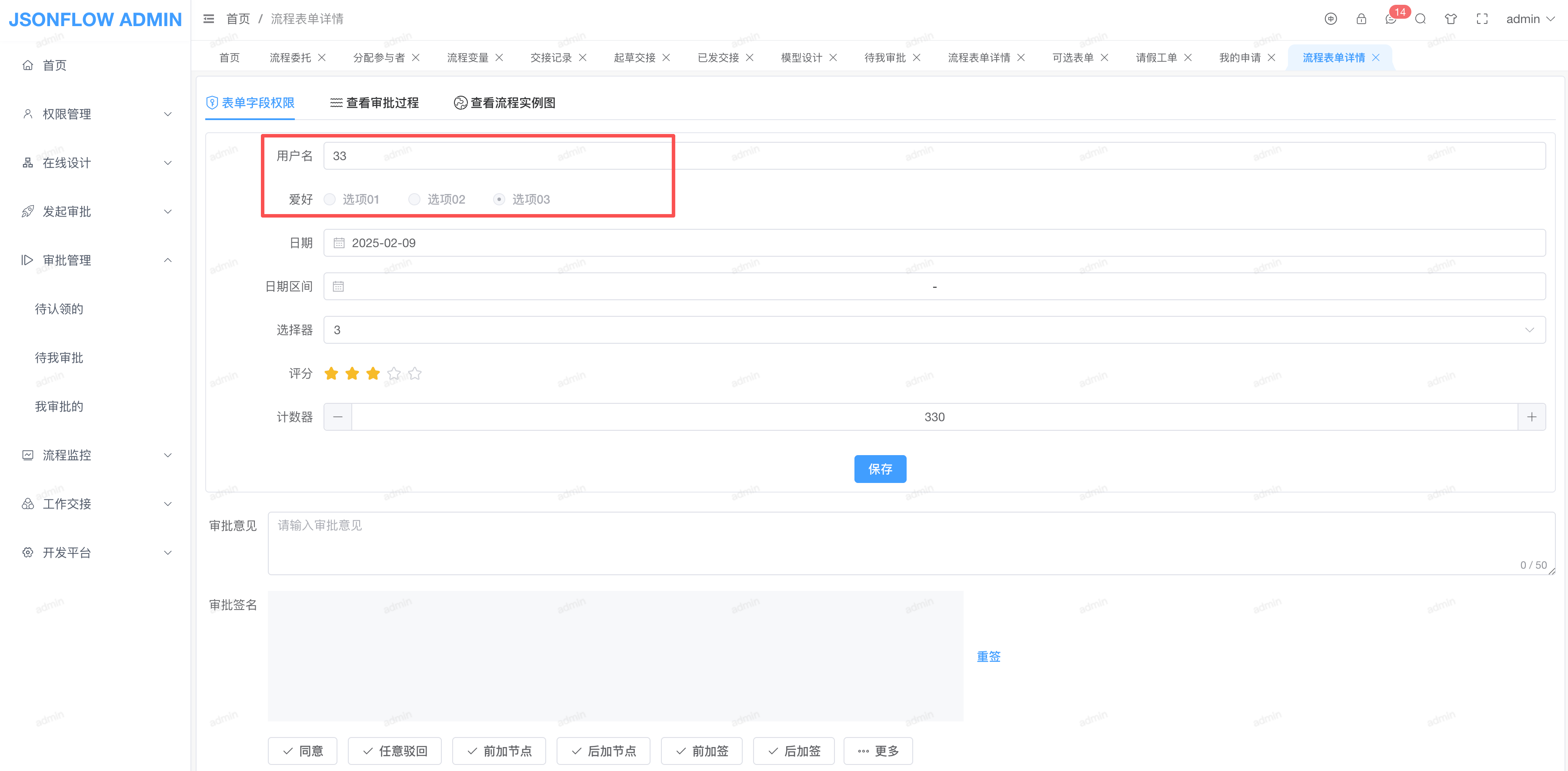Click the lock screen icon
The height and width of the screenshot is (771, 1568).
click(1361, 19)
